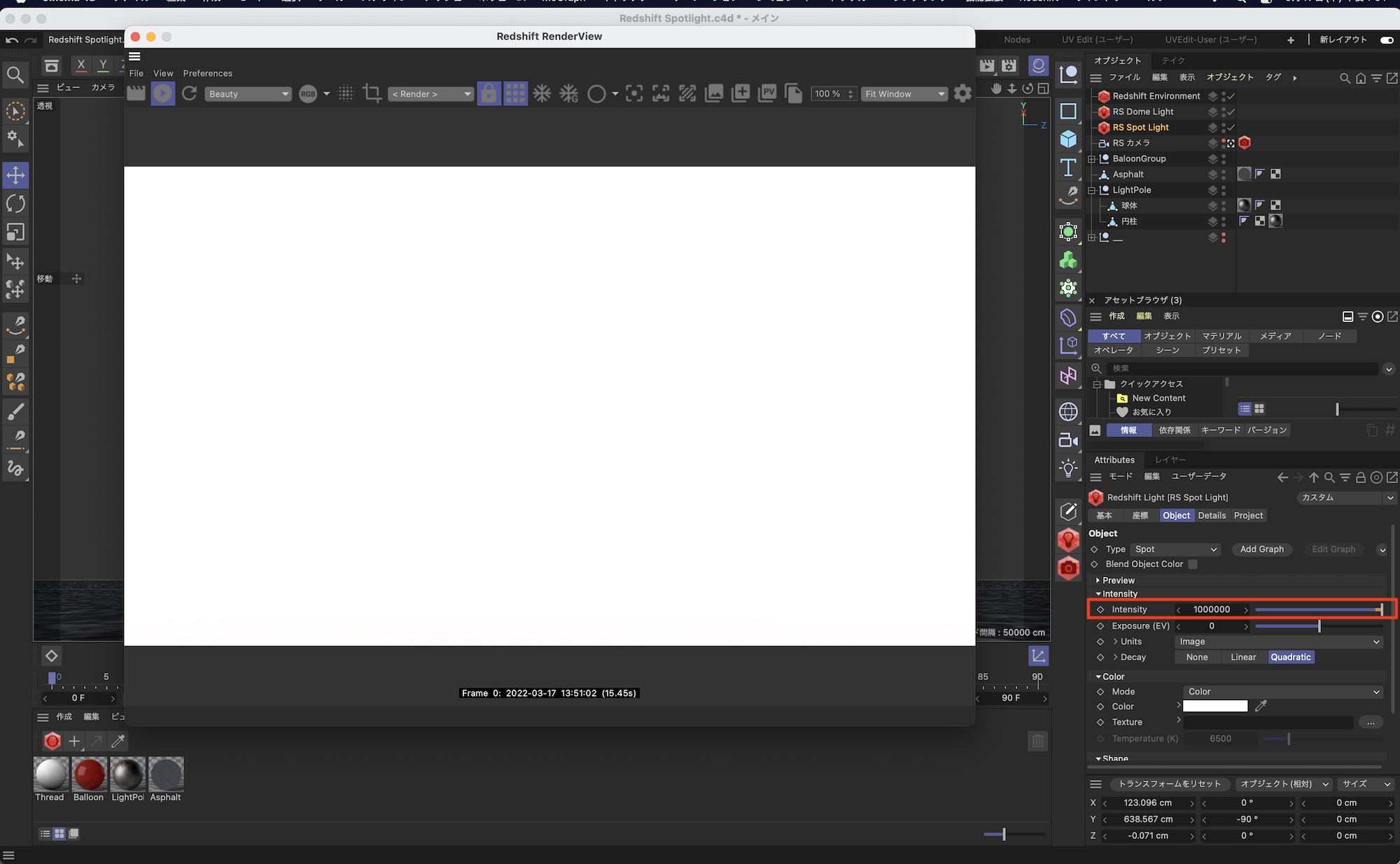Select the crop region tool
This screenshot has width=1400, height=864.
click(x=372, y=94)
